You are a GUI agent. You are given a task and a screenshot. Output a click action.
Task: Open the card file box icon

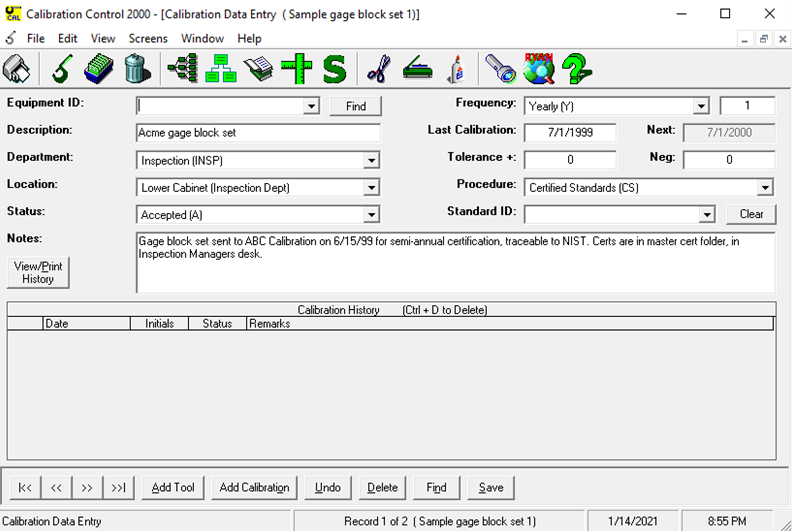[x=98, y=68]
